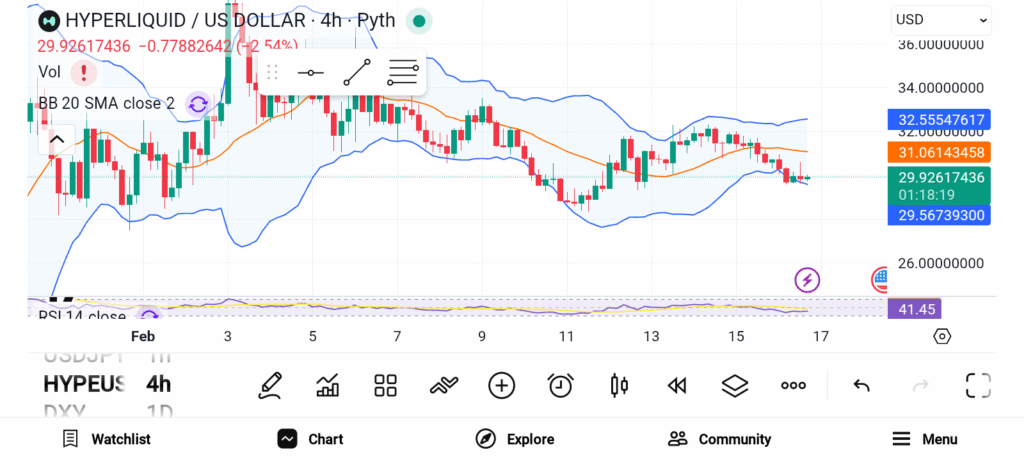Open the object tree layers icon
Viewport: 1024px width, 461px height.
point(735,385)
